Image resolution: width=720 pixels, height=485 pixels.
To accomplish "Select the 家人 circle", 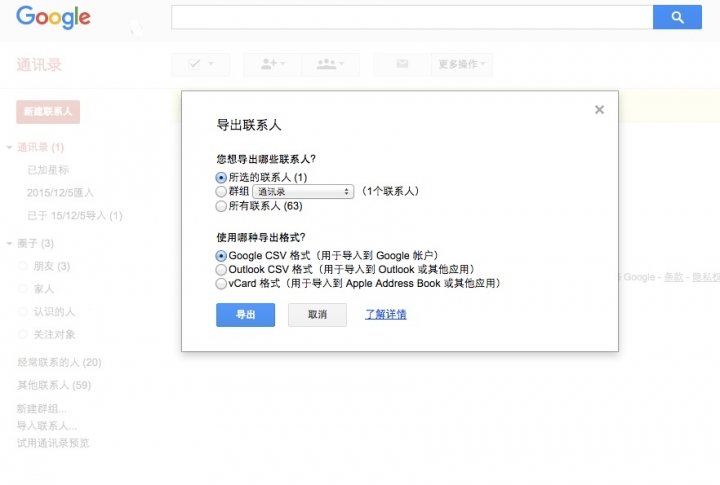I will click(x=44, y=289).
